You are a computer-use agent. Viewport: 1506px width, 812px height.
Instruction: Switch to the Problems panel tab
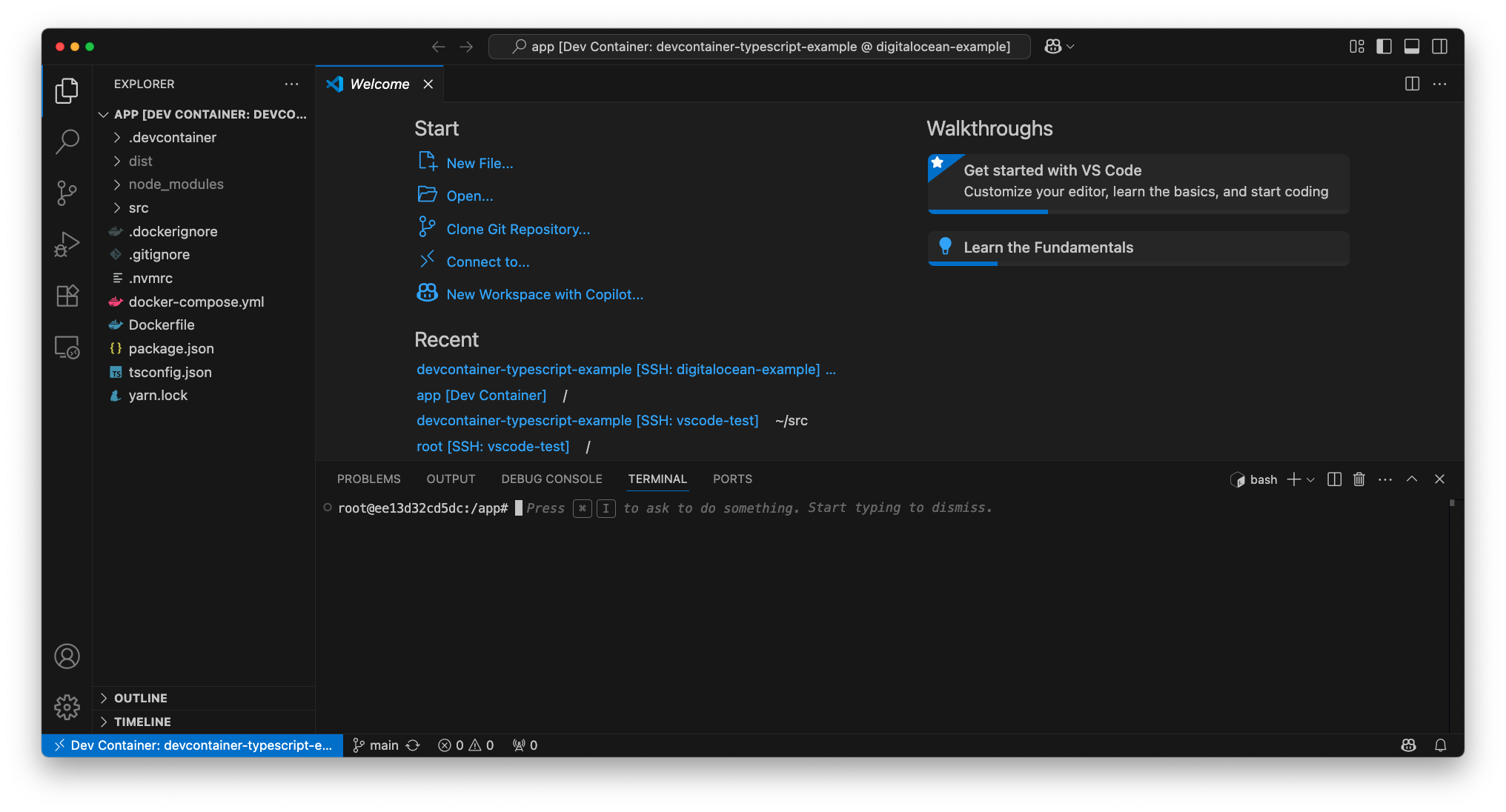368,479
